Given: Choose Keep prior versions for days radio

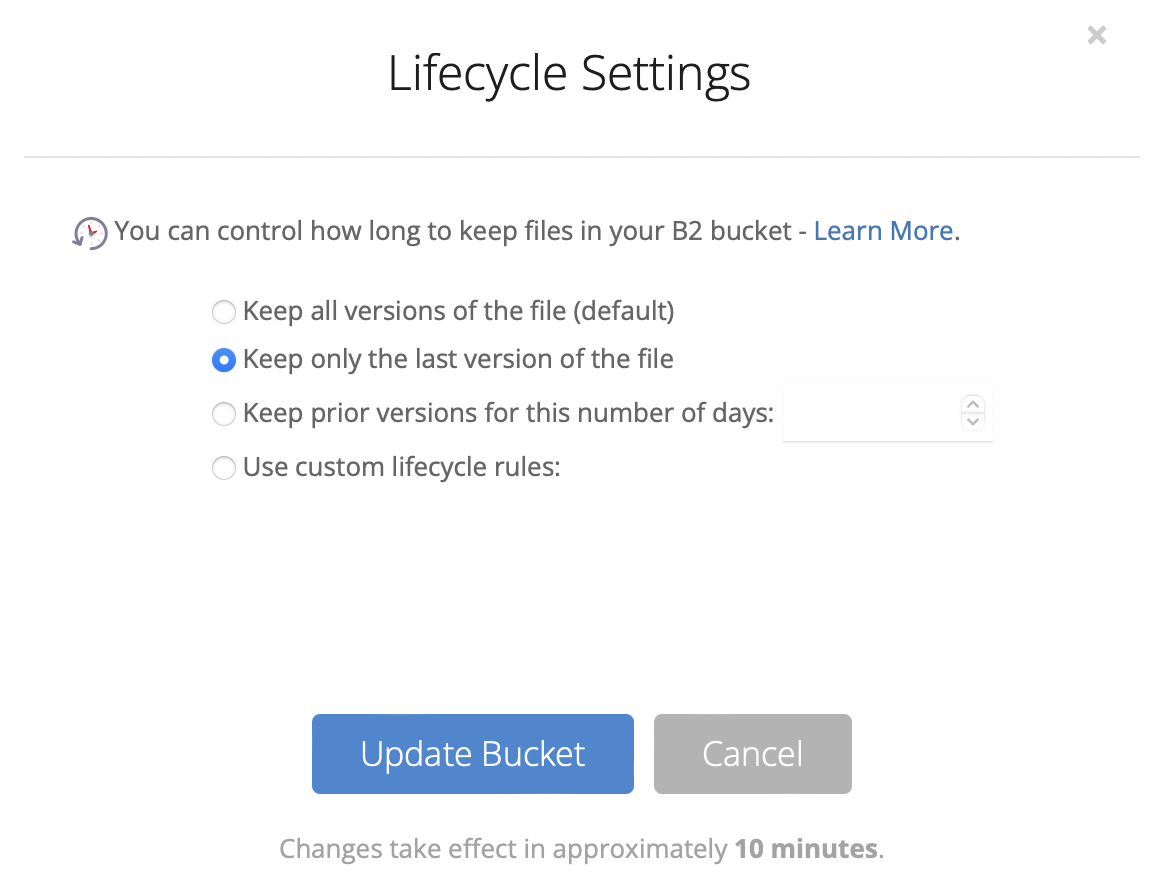Looking at the screenshot, I should coord(224,414).
